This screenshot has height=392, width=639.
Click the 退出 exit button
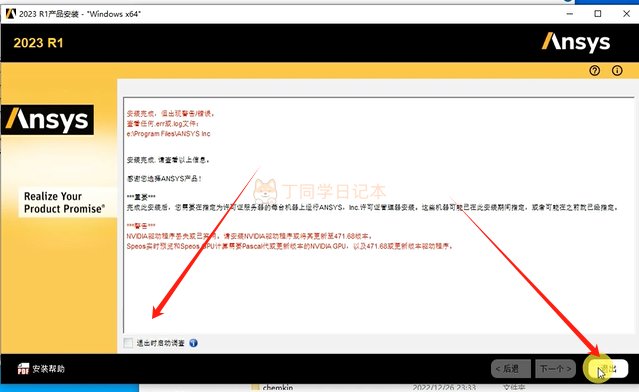pos(607,369)
